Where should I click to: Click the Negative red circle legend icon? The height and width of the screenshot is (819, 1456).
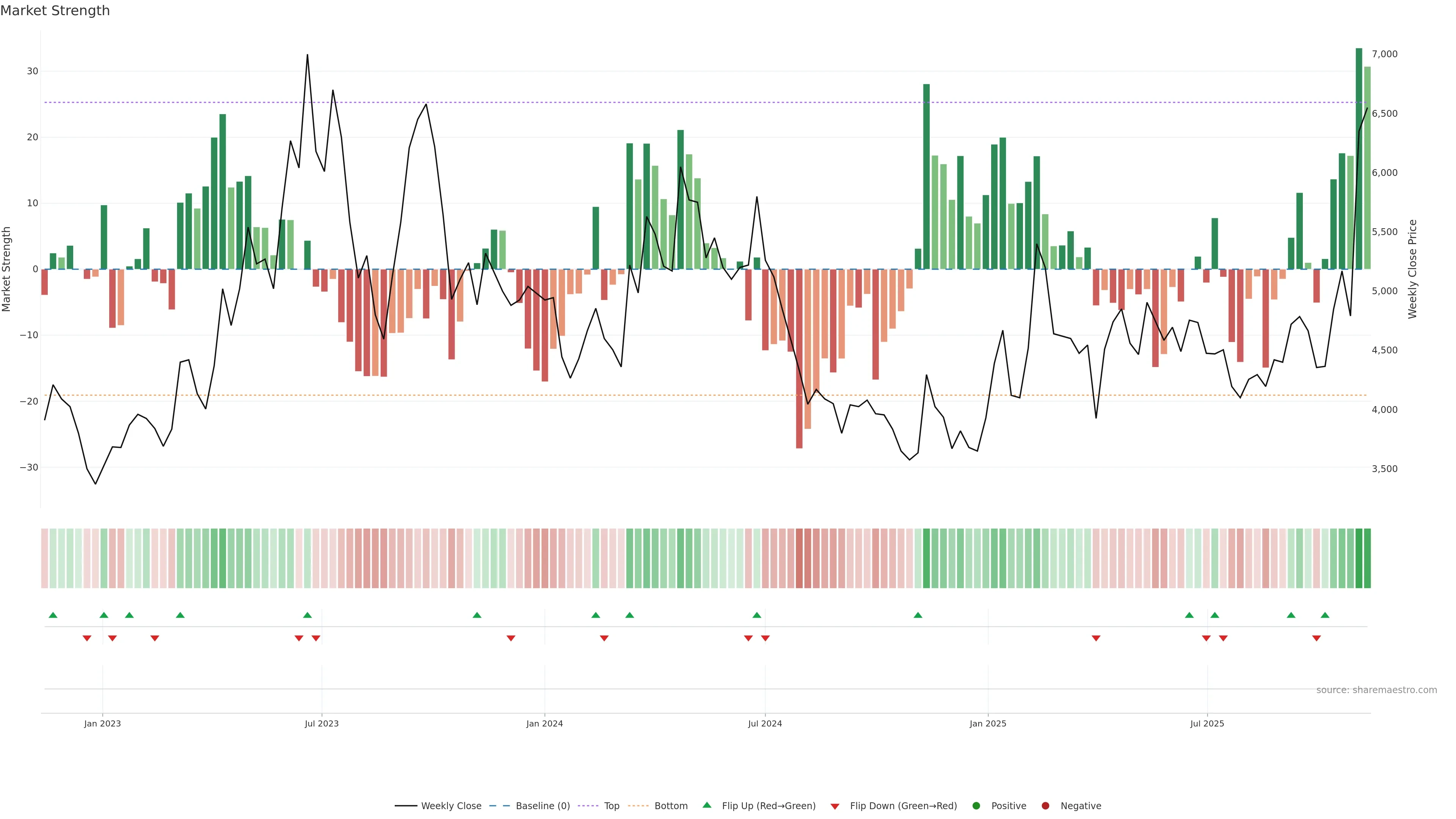[x=1045, y=806]
